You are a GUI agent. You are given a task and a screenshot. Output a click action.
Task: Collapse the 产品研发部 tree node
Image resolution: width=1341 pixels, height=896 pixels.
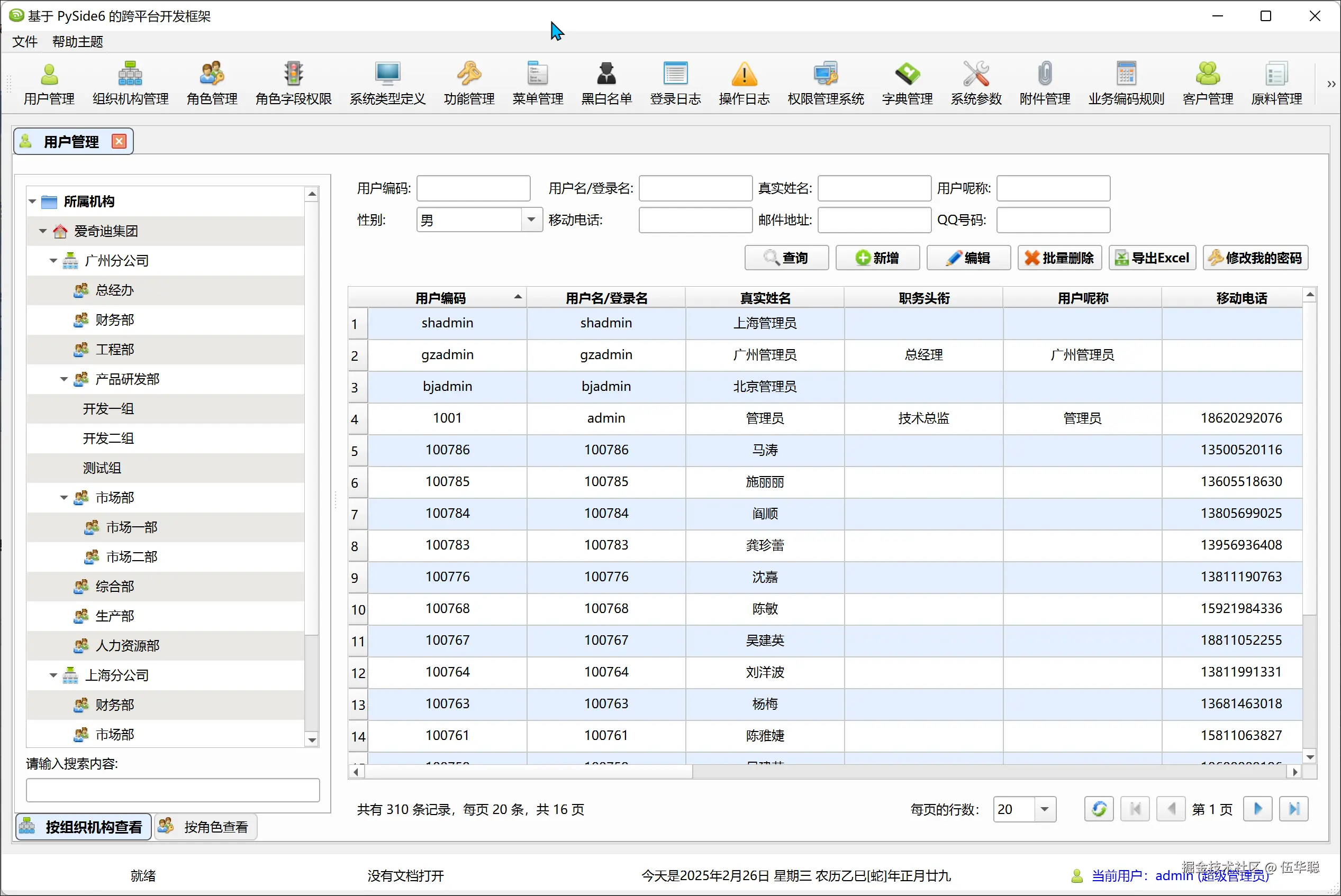64,379
